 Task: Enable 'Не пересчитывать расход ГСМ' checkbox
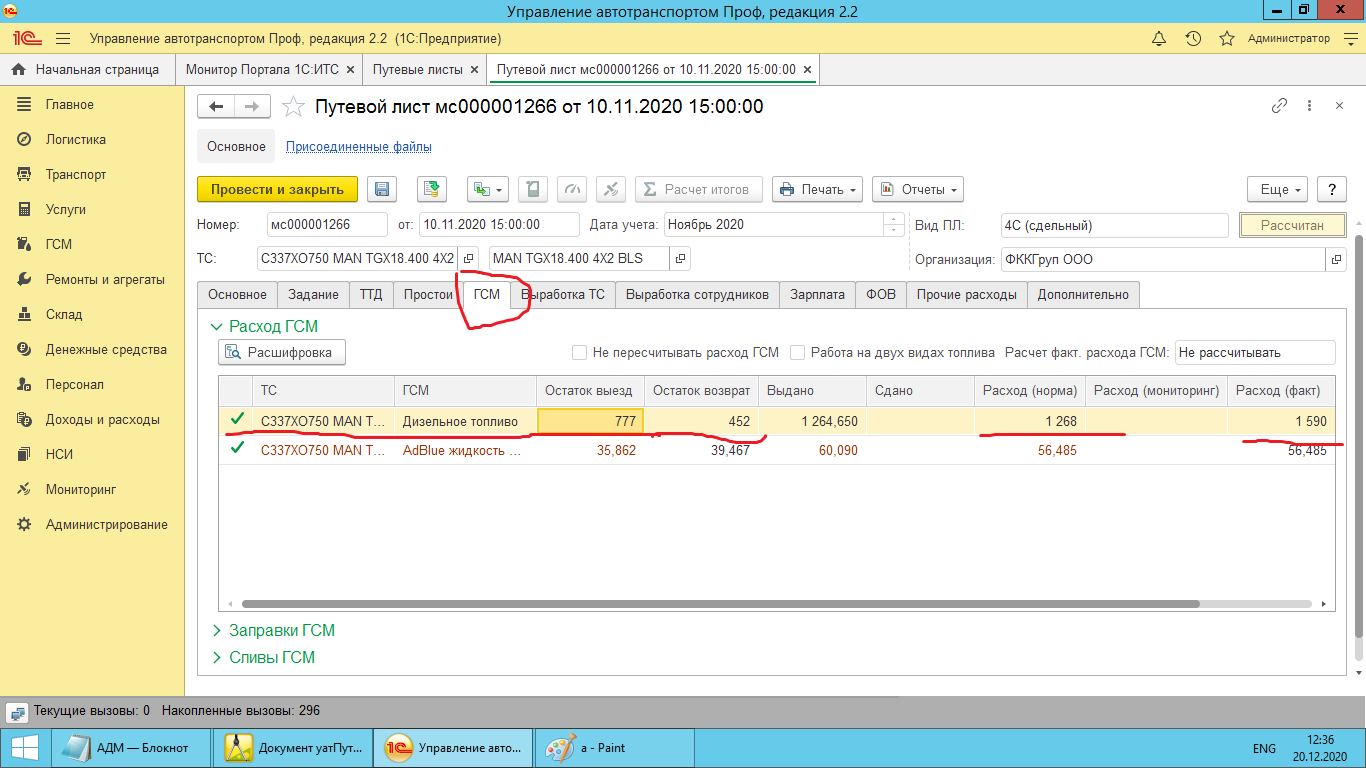pos(579,352)
